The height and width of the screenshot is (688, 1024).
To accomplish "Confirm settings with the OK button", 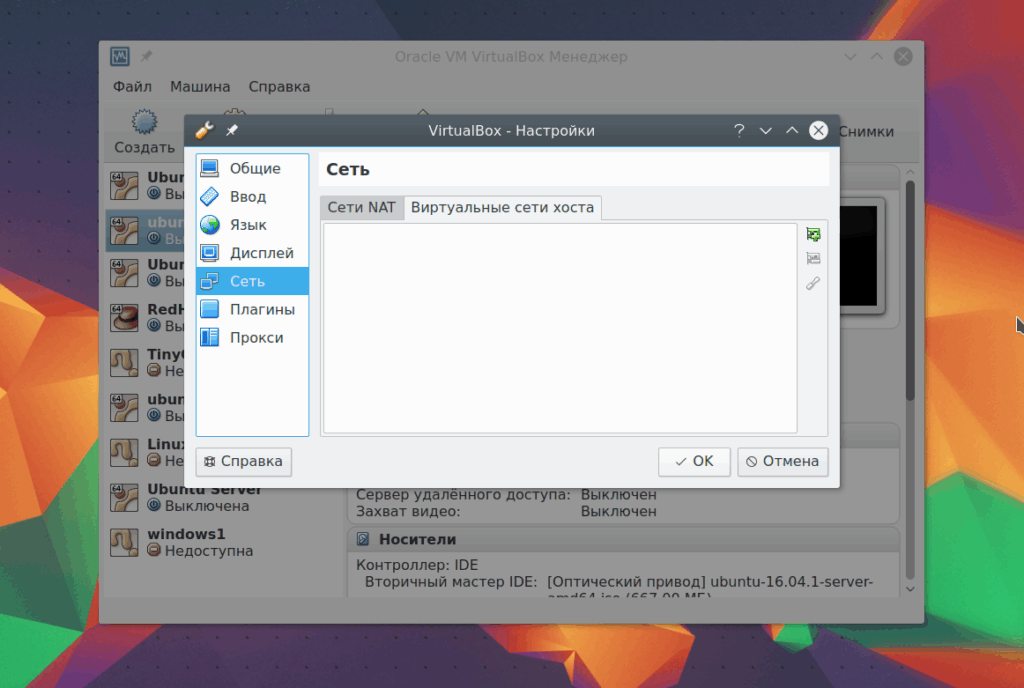I will 694,461.
